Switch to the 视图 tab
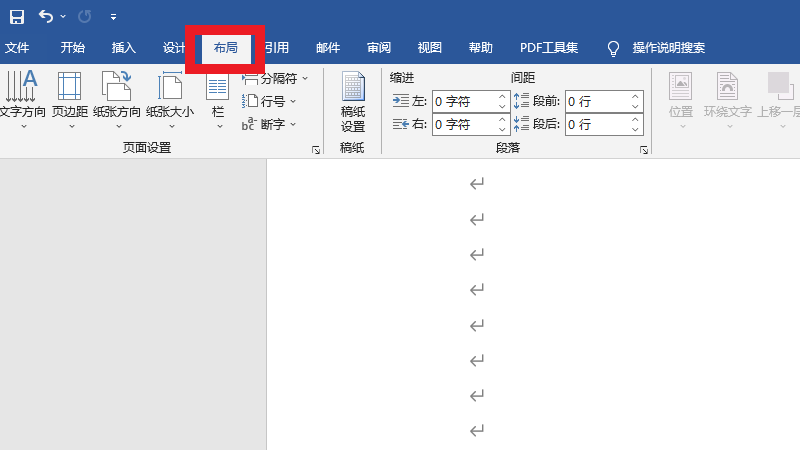Screen dimensions: 800x450 click(x=430, y=48)
